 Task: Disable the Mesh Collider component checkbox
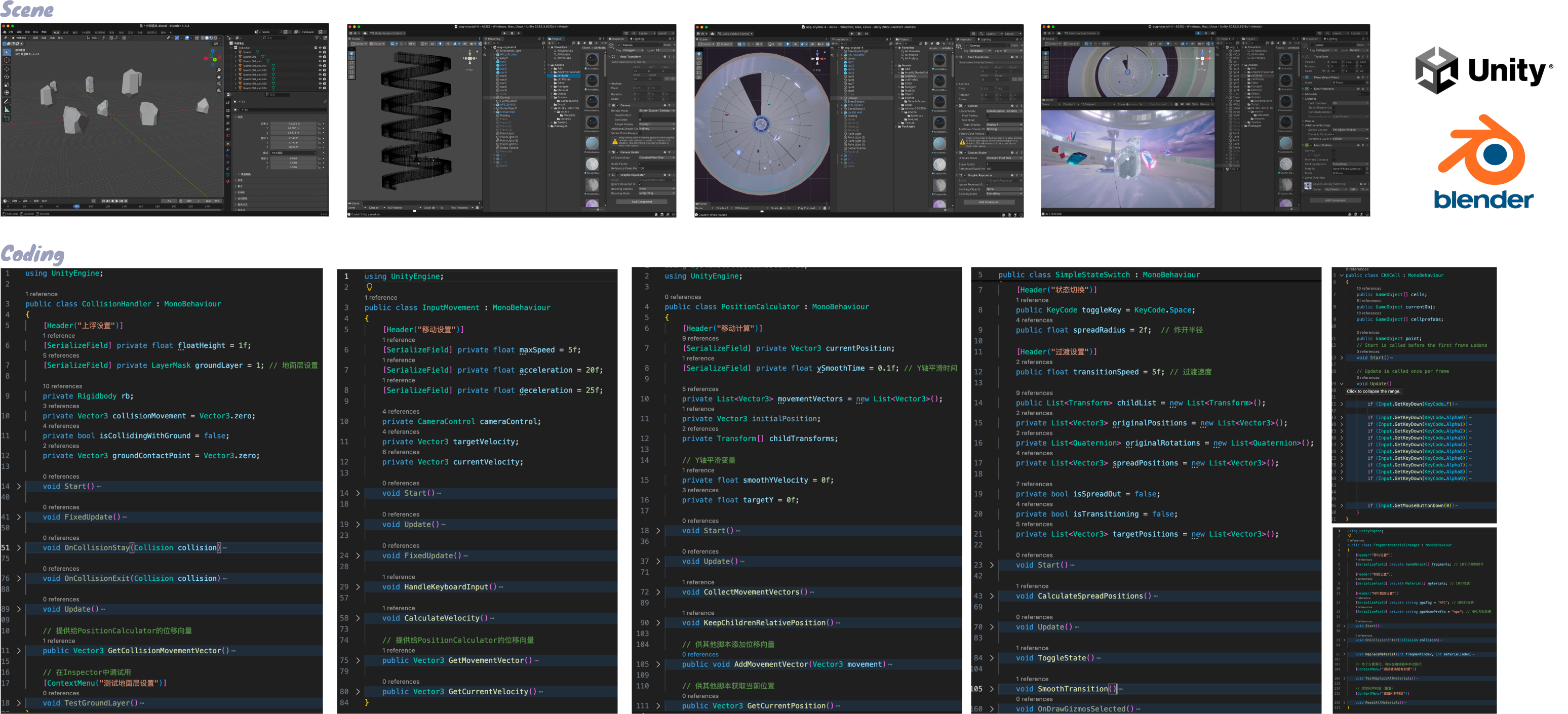click(1312, 145)
